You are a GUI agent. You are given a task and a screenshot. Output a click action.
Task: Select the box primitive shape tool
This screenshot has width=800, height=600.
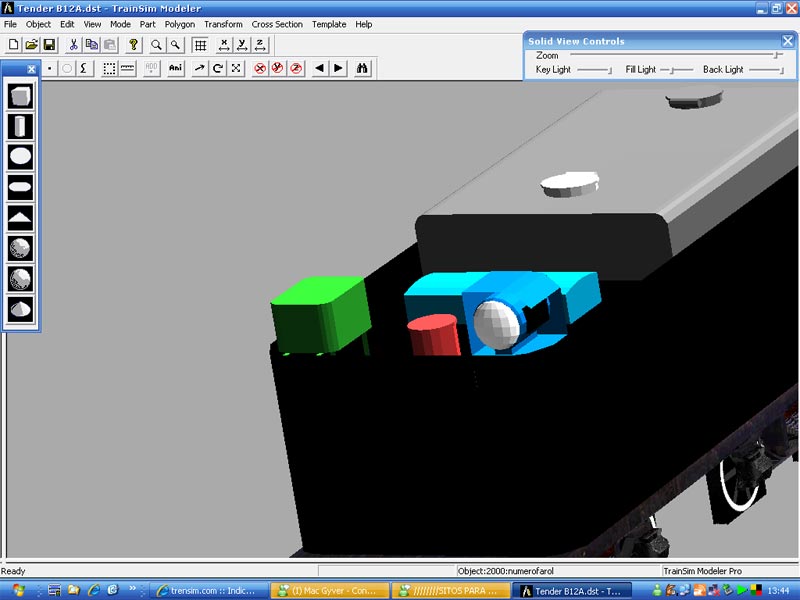point(21,96)
